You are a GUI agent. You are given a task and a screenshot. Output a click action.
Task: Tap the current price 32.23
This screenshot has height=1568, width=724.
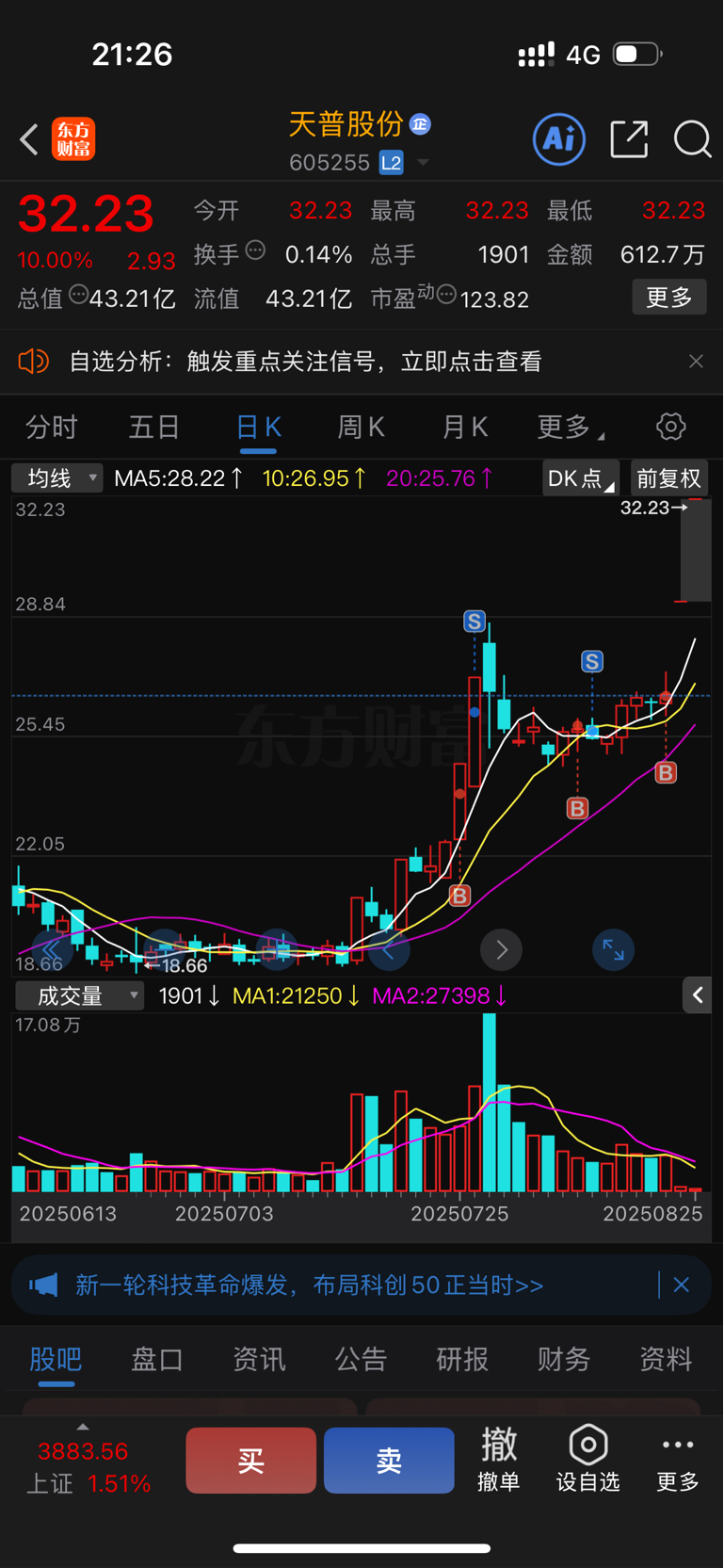[x=86, y=214]
